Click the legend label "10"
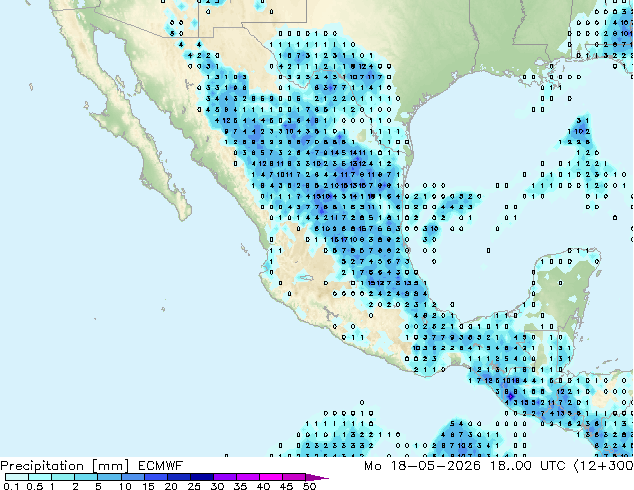The image size is (634, 490). tap(125, 486)
